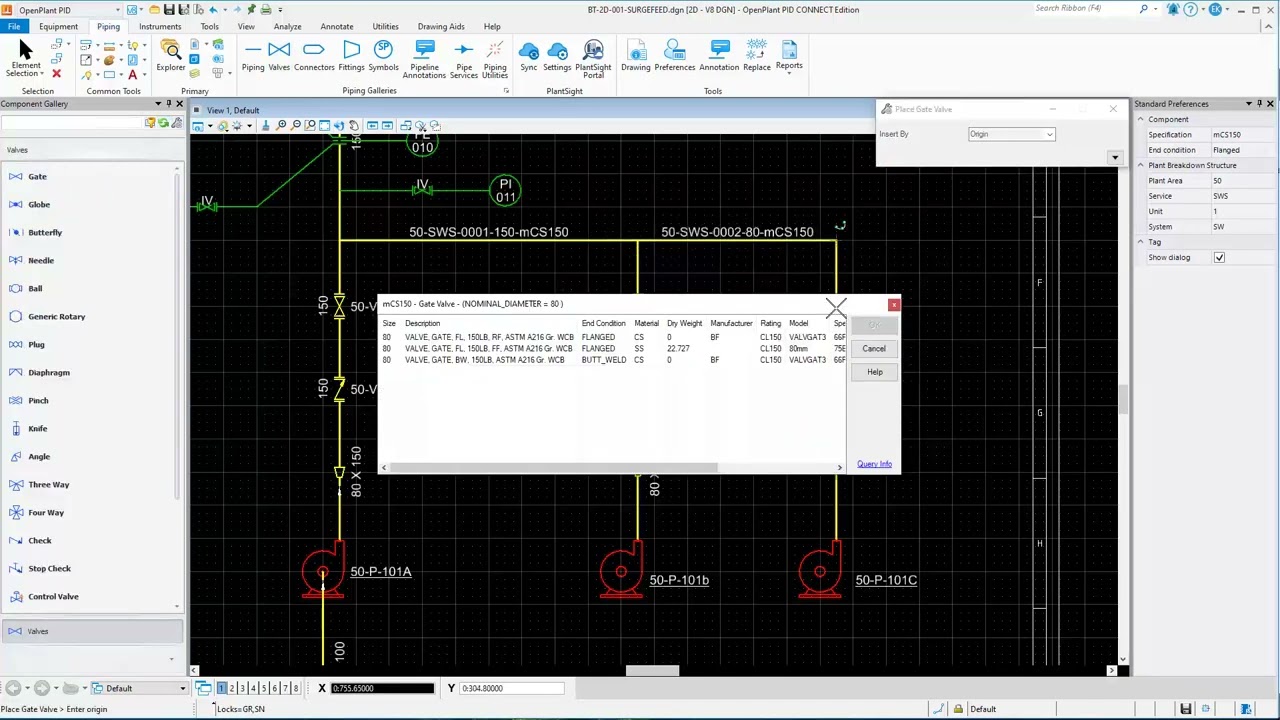Viewport: 1280px width, 720px height.
Task: Collapse the Plant Breakdown Structure section
Action: pos(1140,165)
